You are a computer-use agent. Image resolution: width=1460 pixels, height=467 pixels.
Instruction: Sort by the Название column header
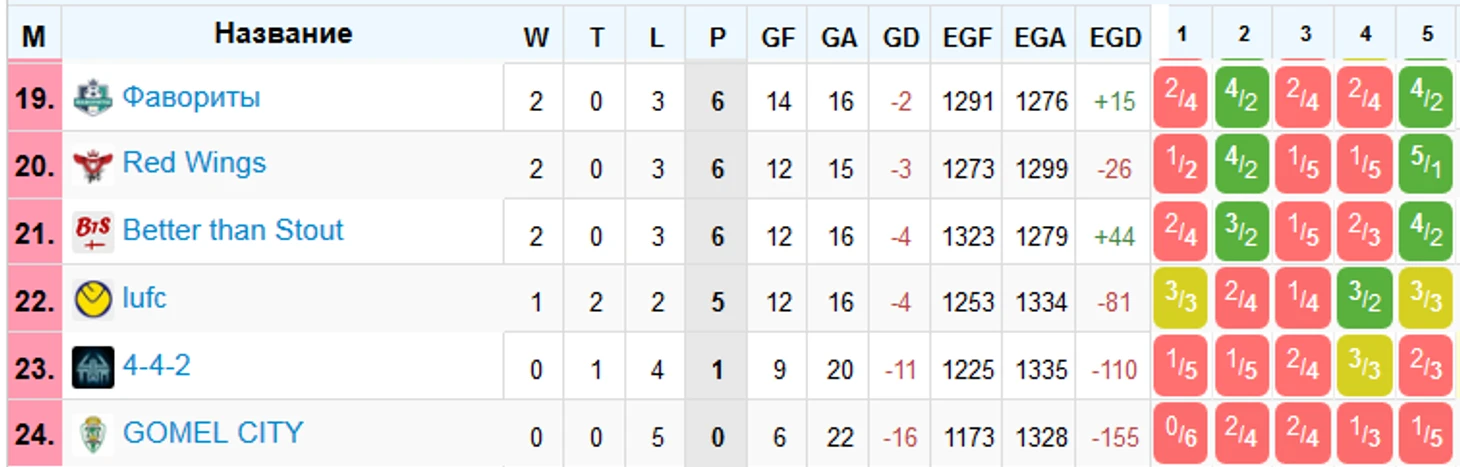(x=283, y=34)
